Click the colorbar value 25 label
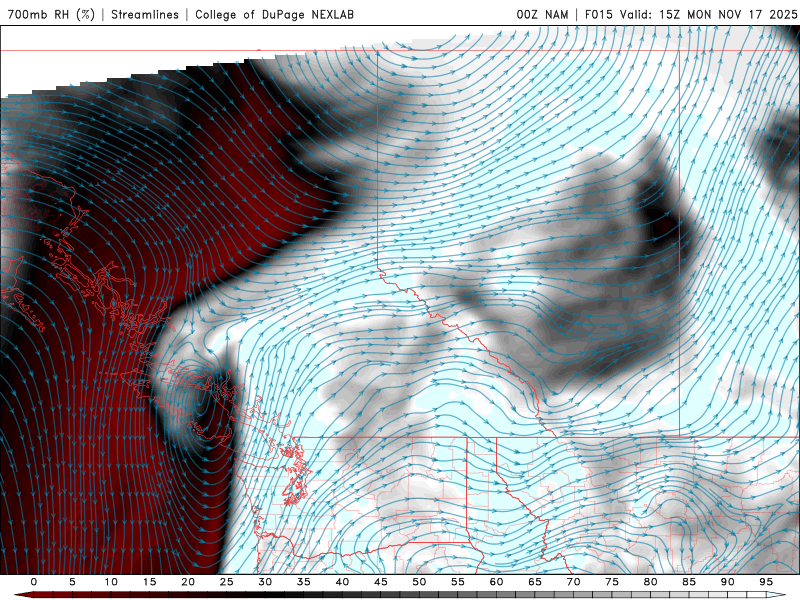Screen dimensions: 800x600 click(227, 582)
